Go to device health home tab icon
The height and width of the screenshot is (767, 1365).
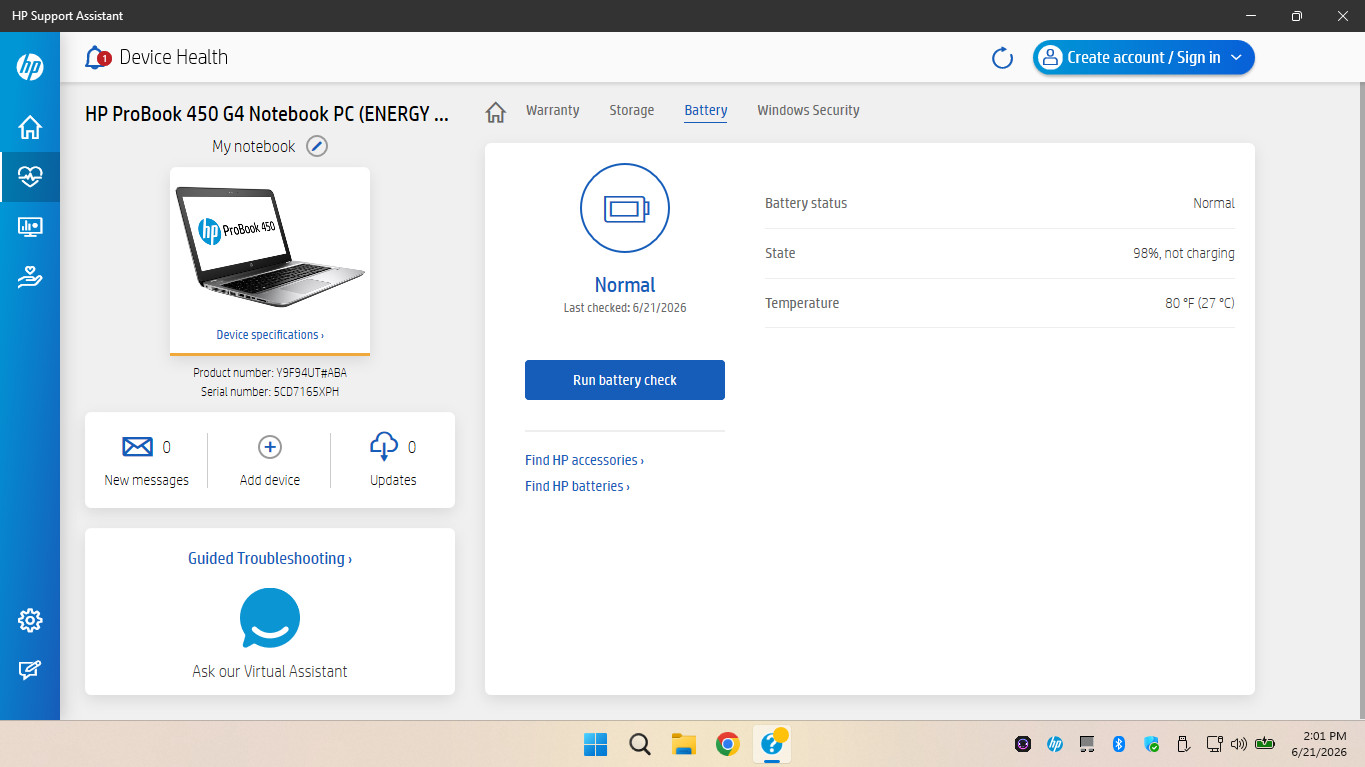pos(495,111)
